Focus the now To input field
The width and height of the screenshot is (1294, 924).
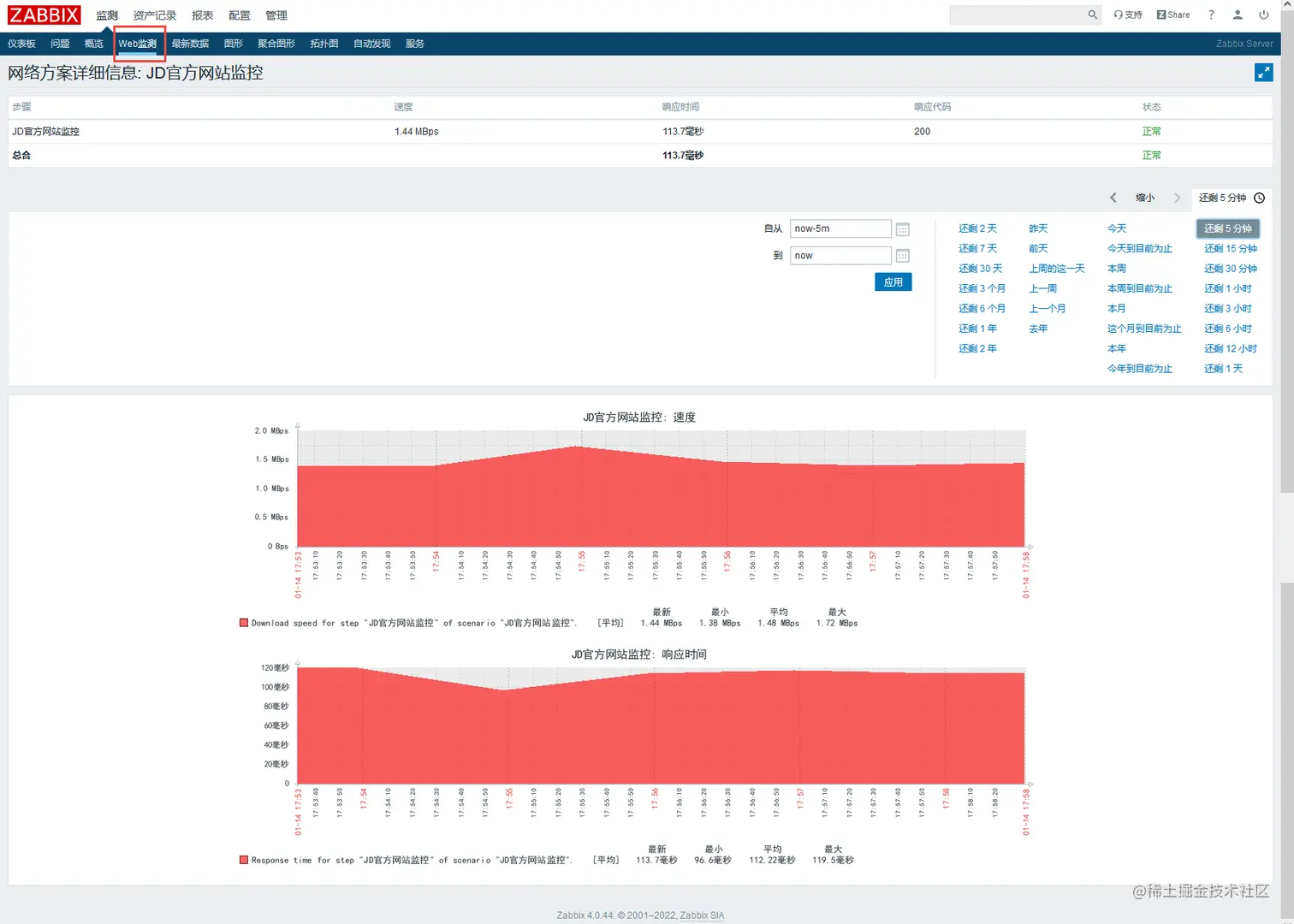tap(840, 255)
